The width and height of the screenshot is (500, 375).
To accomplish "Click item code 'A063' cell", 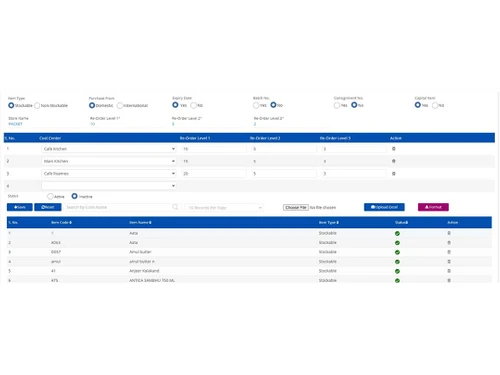I will pos(56,243).
